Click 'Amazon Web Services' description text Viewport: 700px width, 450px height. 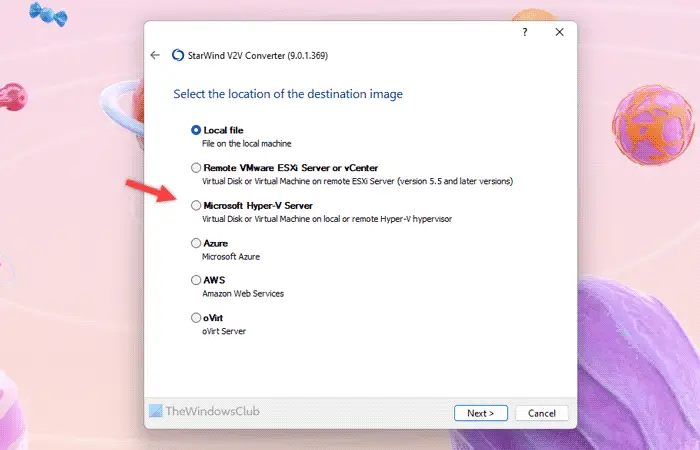point(243,294)
